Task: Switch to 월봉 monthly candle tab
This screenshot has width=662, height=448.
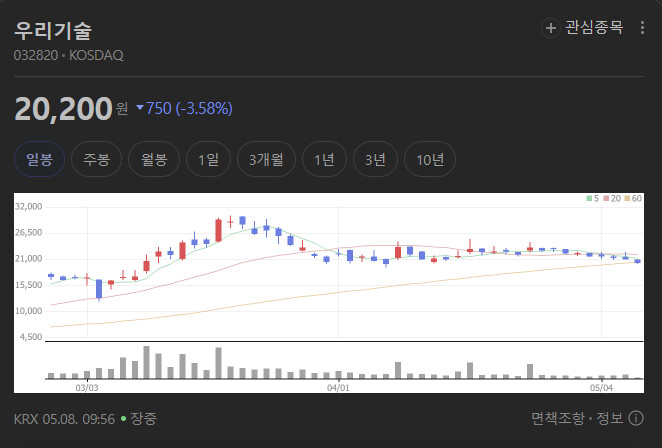Action: click(154, 159)
